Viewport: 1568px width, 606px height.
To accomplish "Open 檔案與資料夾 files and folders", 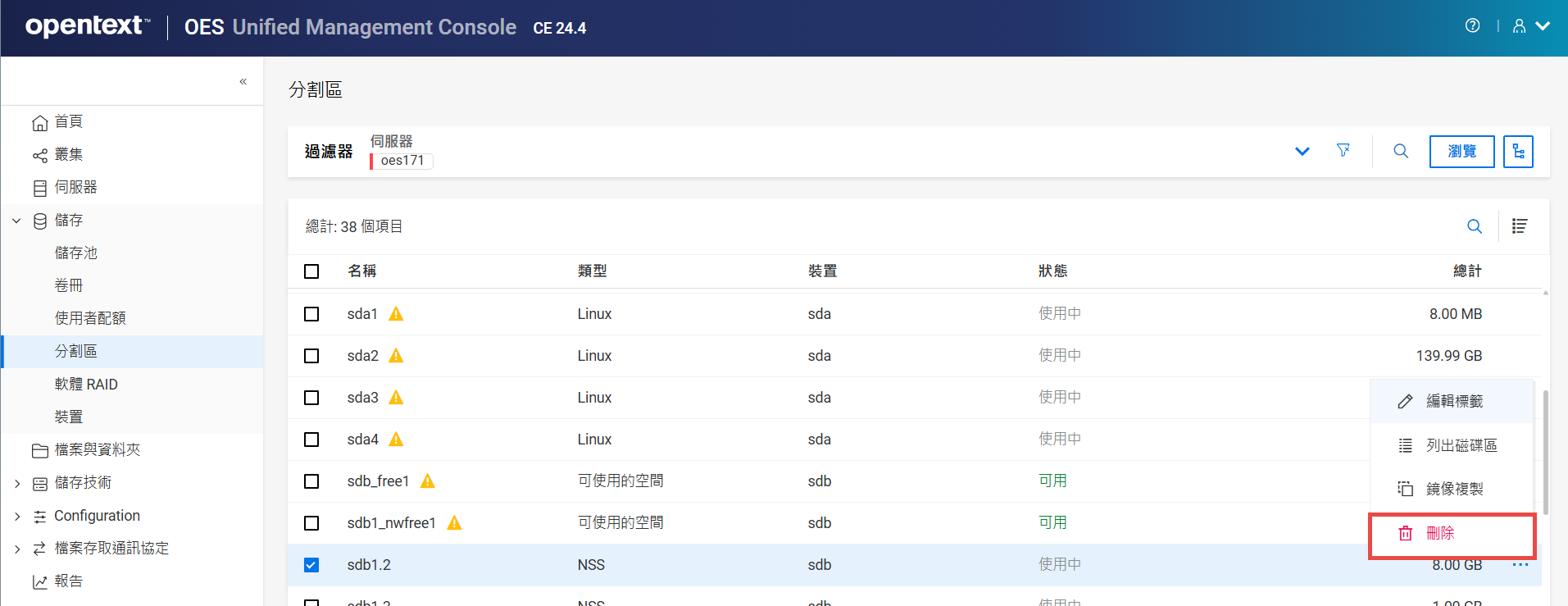I will 98,449.
